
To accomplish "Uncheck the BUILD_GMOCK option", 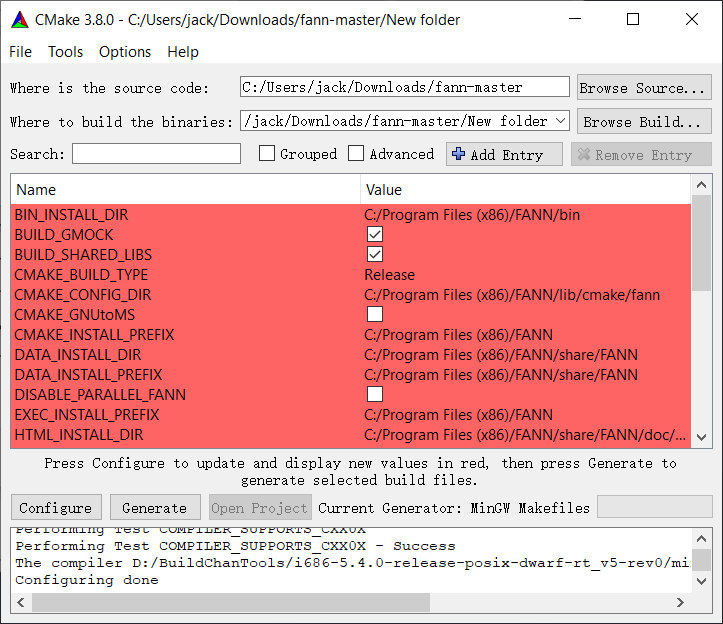I will pos(375,234).
